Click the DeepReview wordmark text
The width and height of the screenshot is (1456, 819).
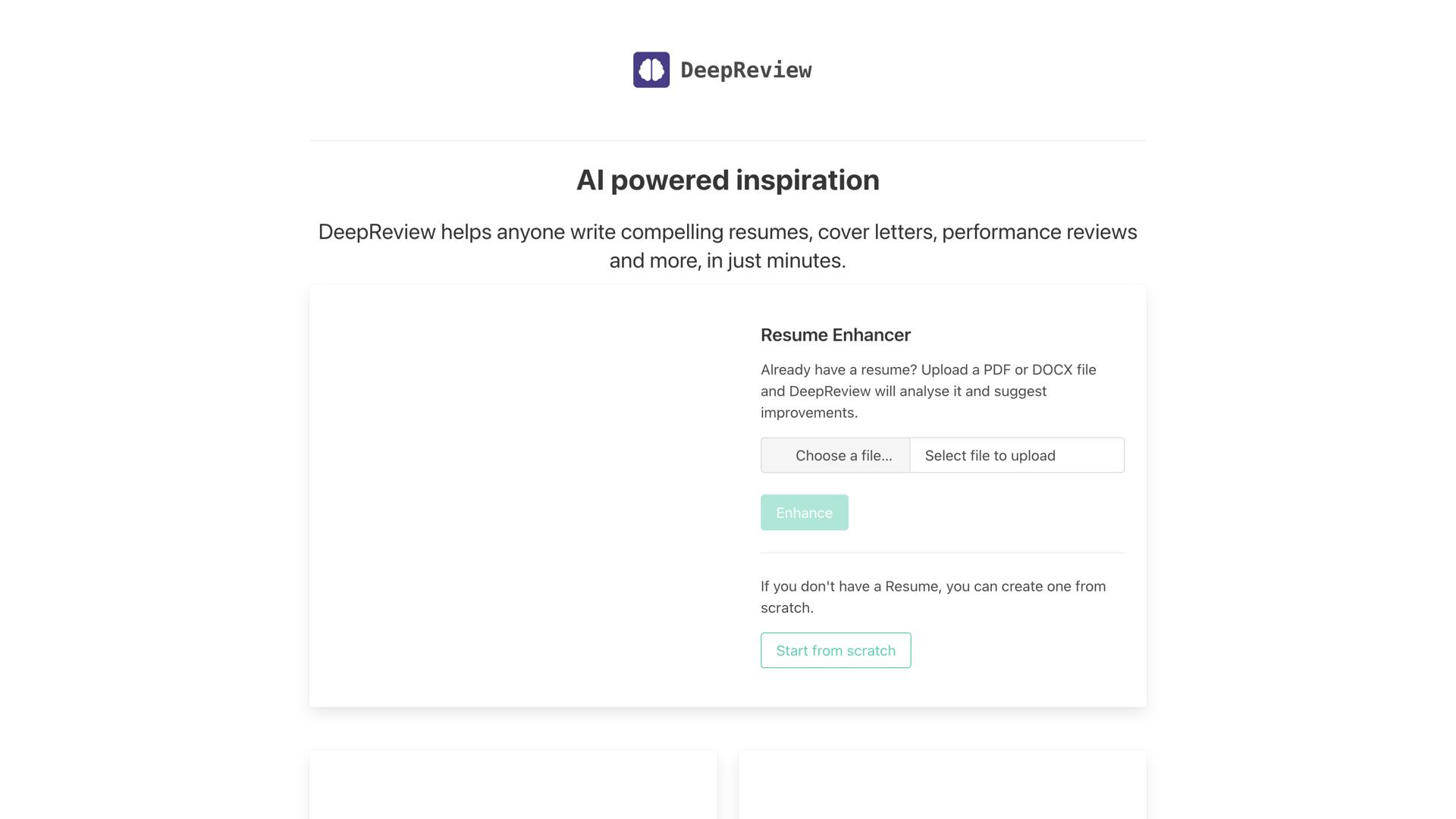[746, 69]
